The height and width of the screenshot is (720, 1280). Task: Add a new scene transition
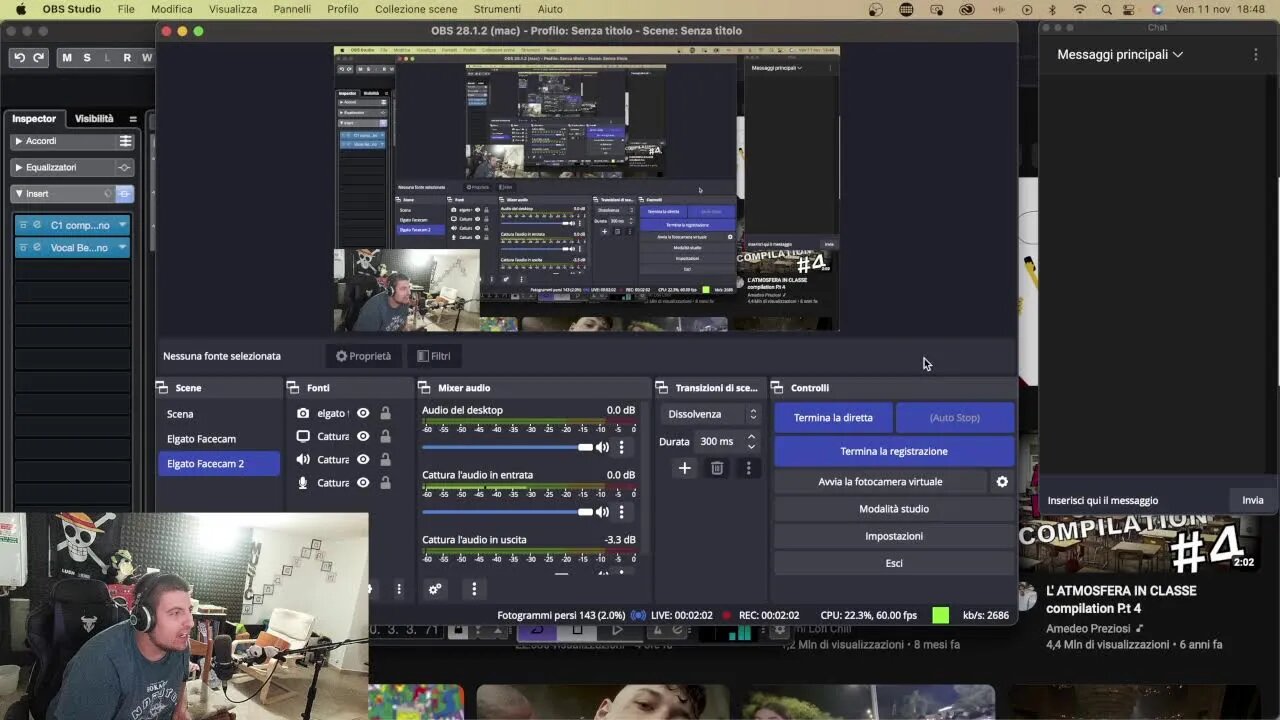pos(685,468)
